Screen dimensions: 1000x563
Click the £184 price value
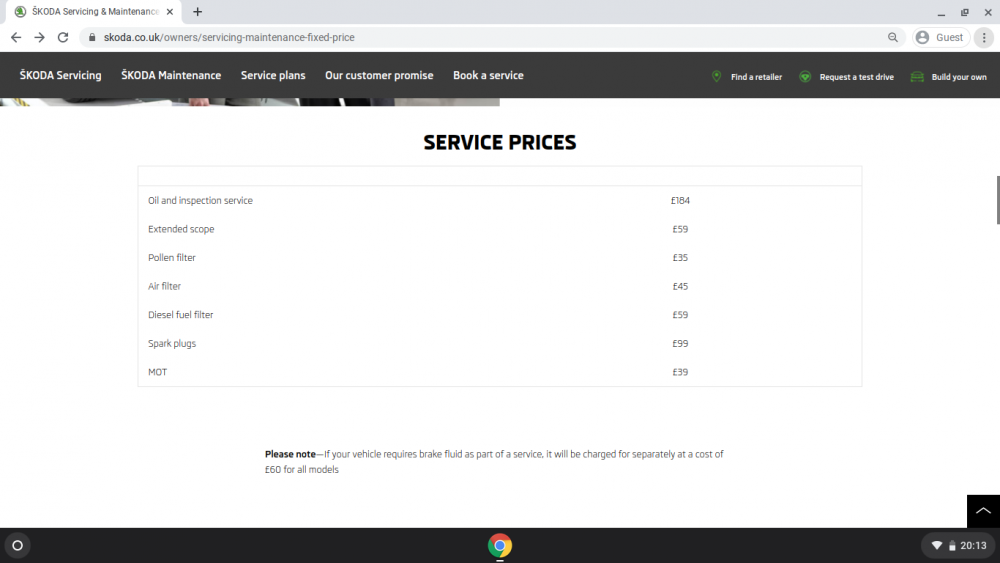680,200
